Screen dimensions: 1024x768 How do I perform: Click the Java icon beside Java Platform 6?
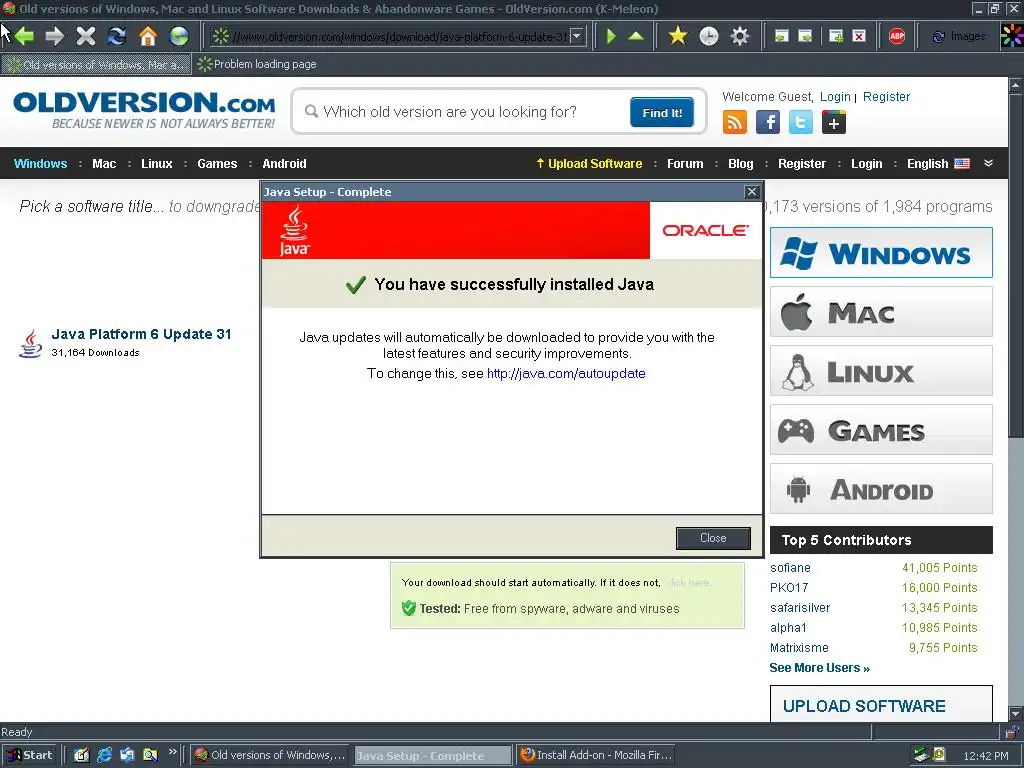[30, 344]
